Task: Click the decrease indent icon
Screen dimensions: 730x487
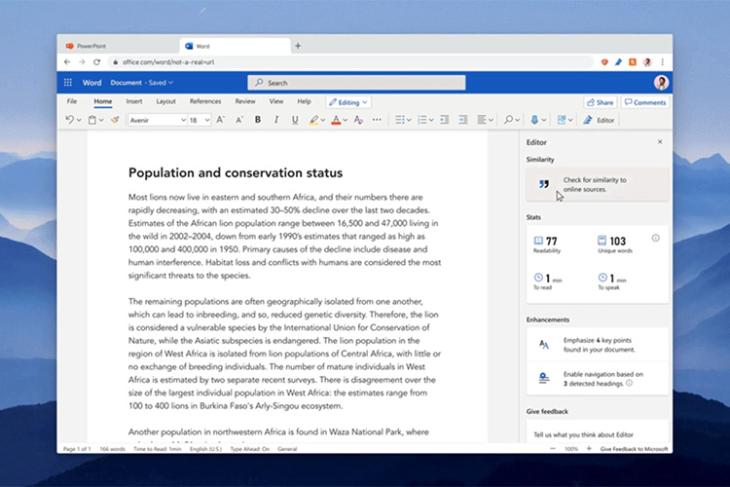Action: coord(445,120)
